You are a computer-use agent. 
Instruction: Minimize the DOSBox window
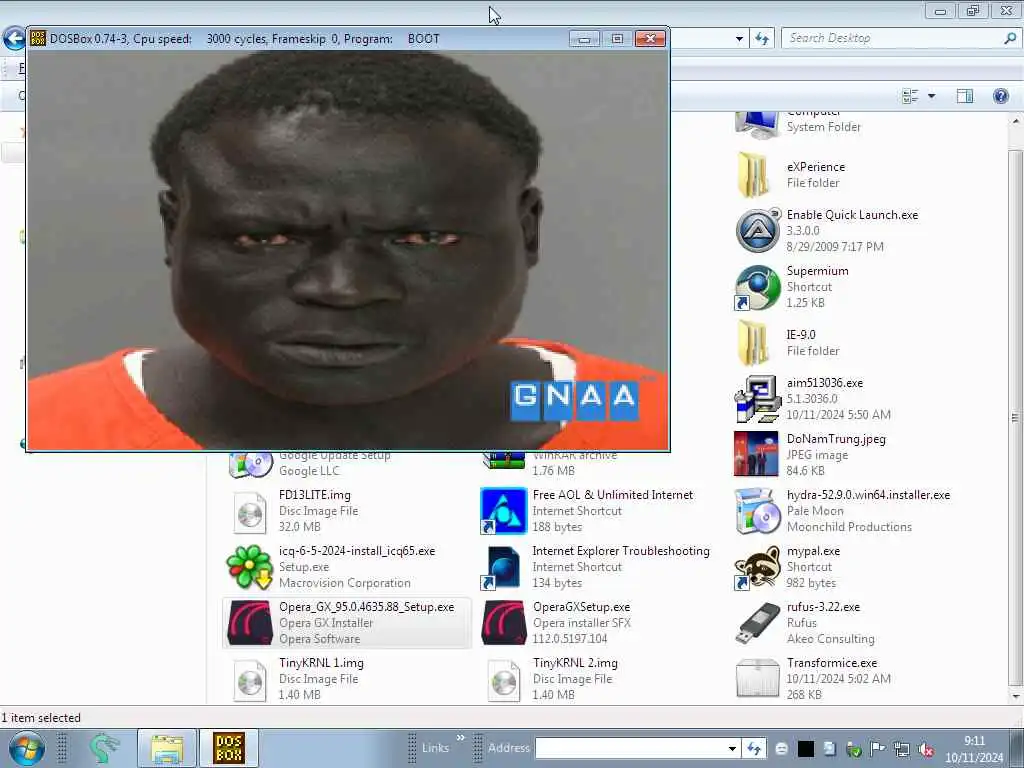point(584,39)
